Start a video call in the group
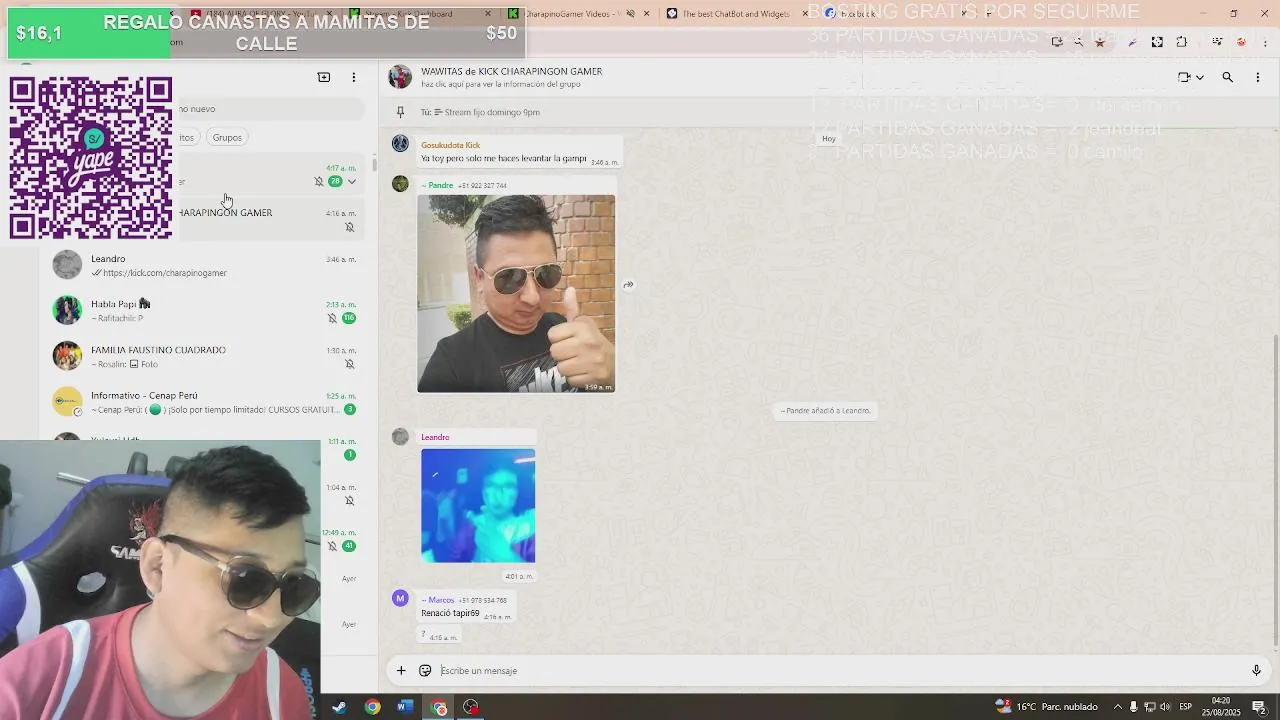 coord(1184,77)
